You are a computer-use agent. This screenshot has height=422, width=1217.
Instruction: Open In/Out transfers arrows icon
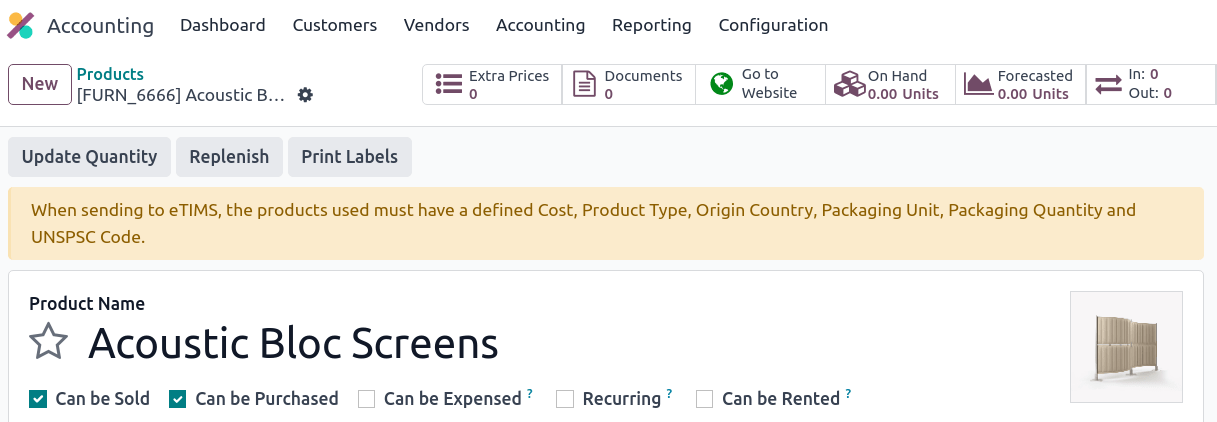[x=1108, y=85]
